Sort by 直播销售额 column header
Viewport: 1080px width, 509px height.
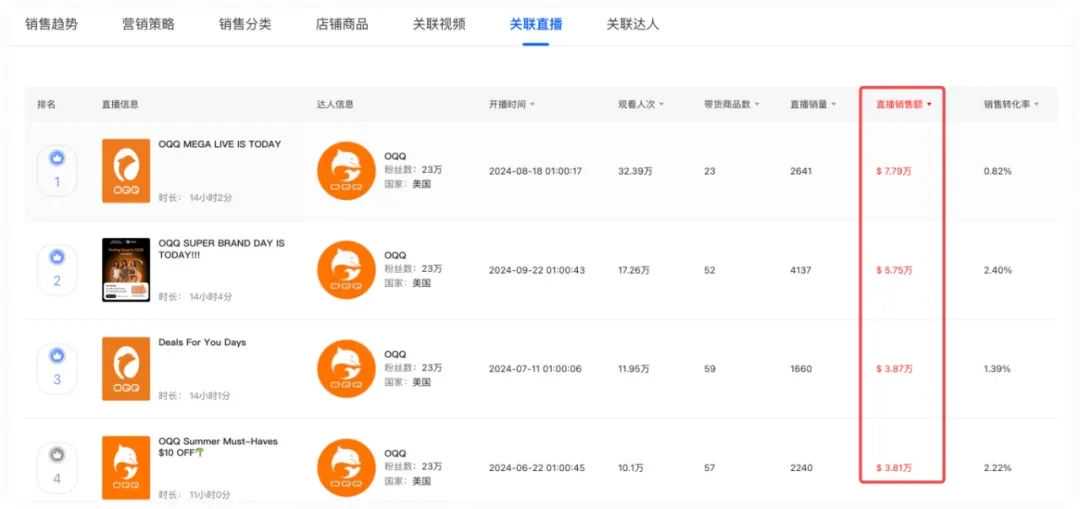click(904, 104)
